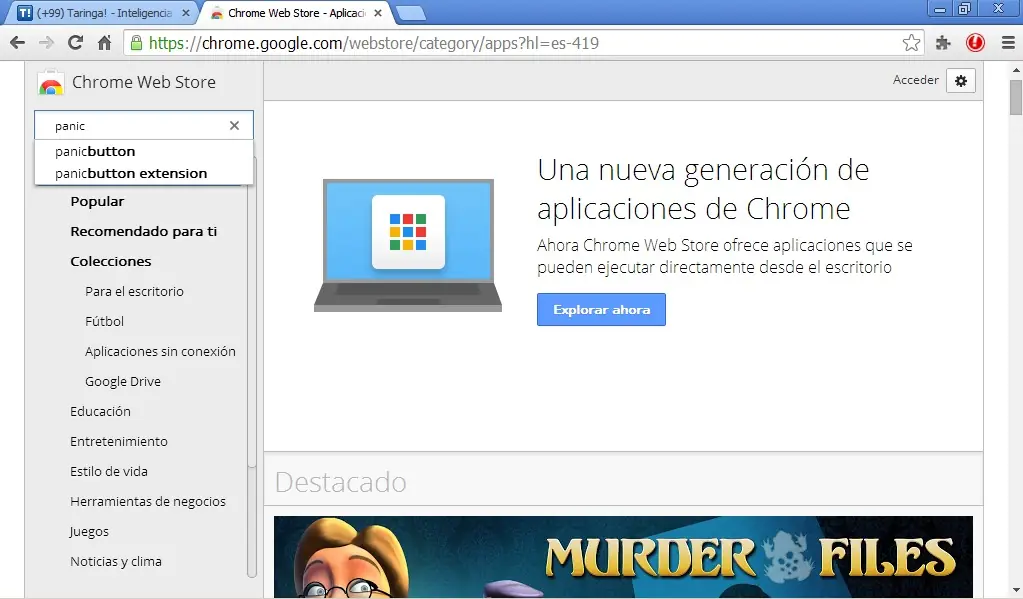Click the 'Destacado' section heading
The image size is (1023, 599).
341,482
